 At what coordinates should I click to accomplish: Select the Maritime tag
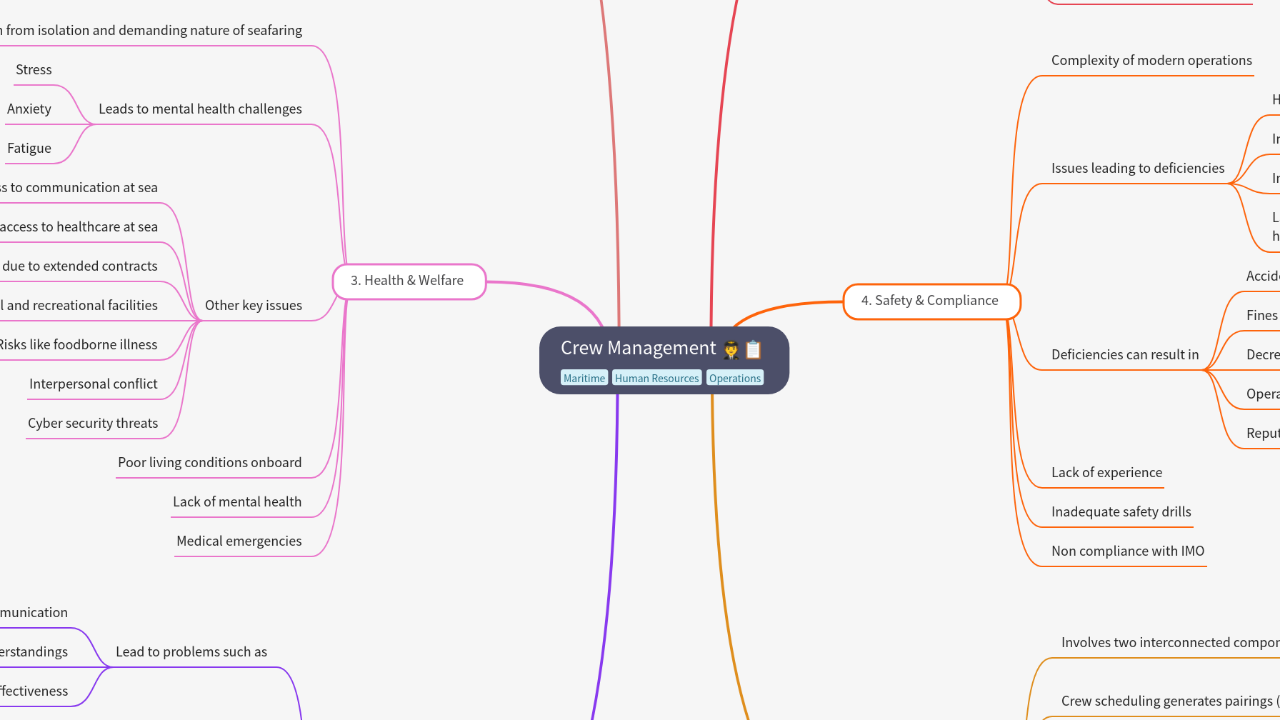tap(584, 378)
